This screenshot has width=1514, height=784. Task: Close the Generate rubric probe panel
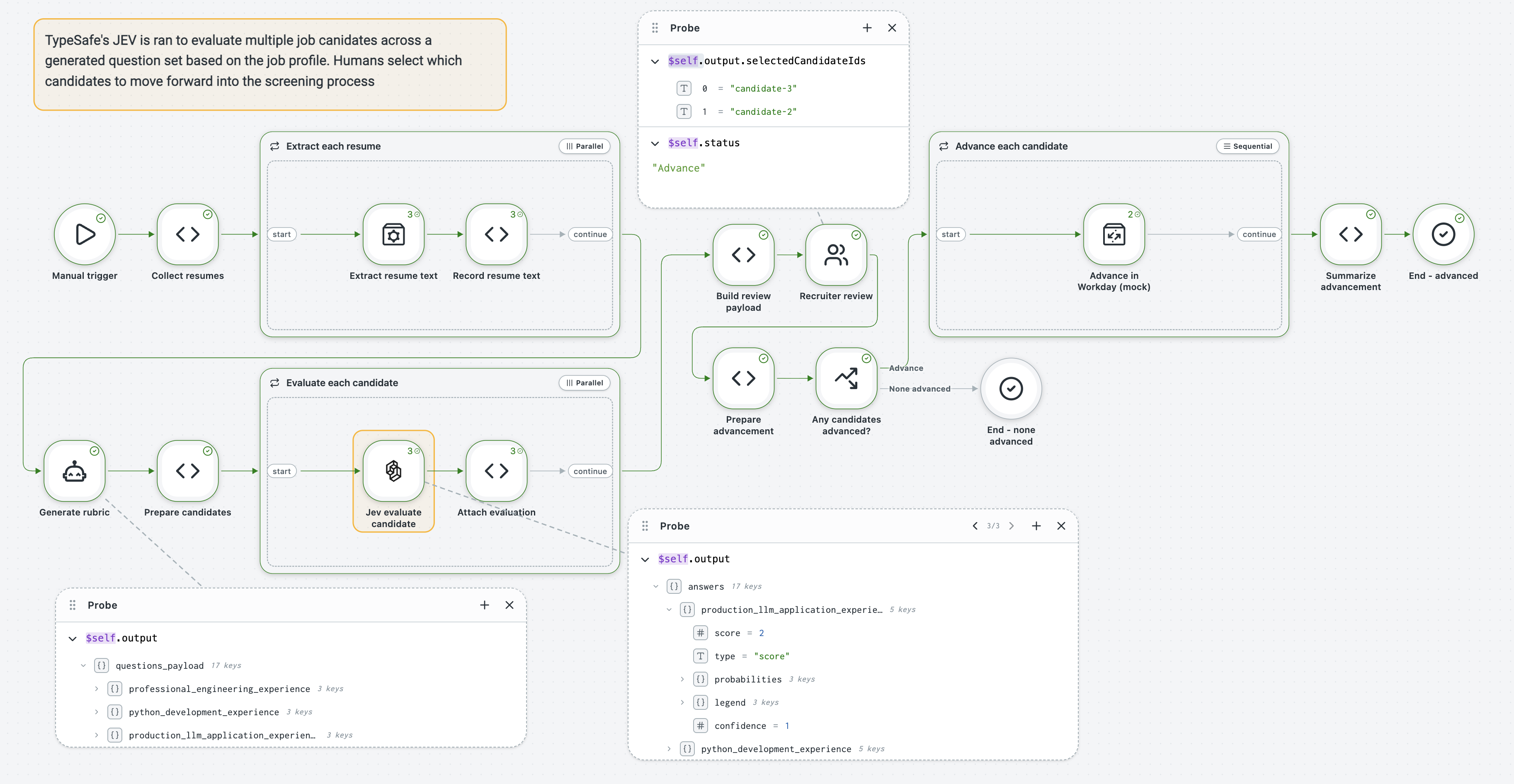(510, 605)
